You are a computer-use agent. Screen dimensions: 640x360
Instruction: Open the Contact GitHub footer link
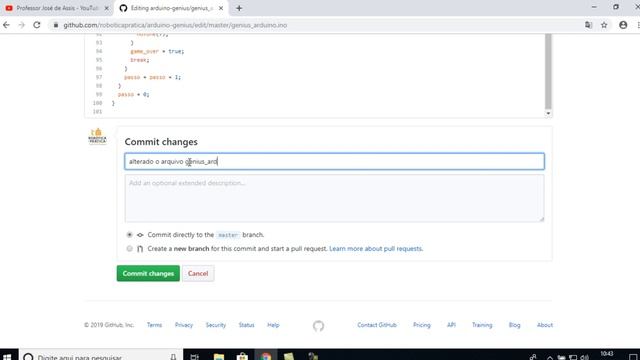click(377, 325)
